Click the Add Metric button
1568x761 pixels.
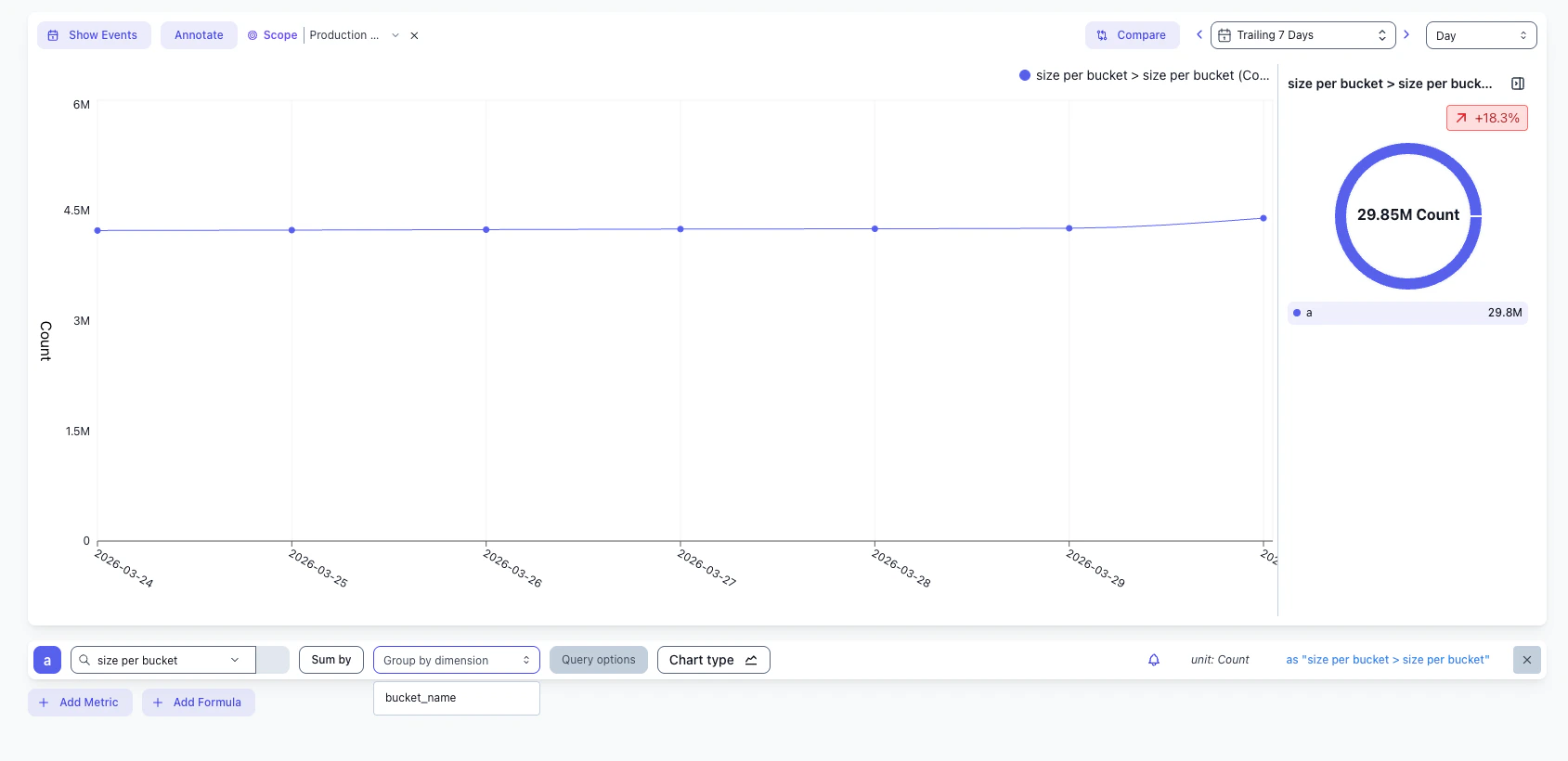[x=80, y=703]
